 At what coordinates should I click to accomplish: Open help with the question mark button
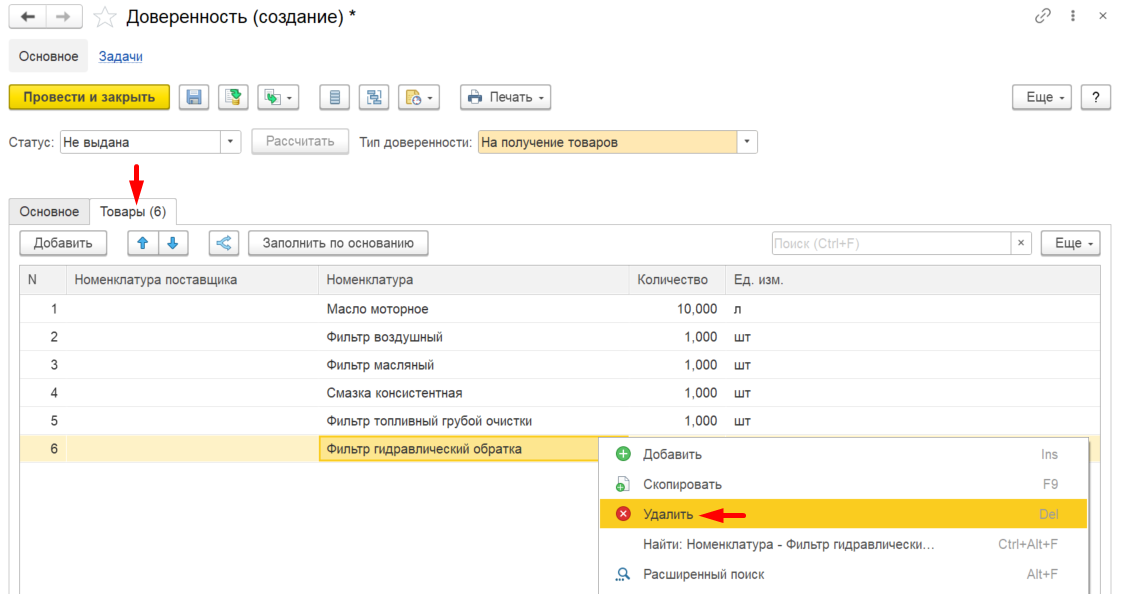coord(1096,97)
